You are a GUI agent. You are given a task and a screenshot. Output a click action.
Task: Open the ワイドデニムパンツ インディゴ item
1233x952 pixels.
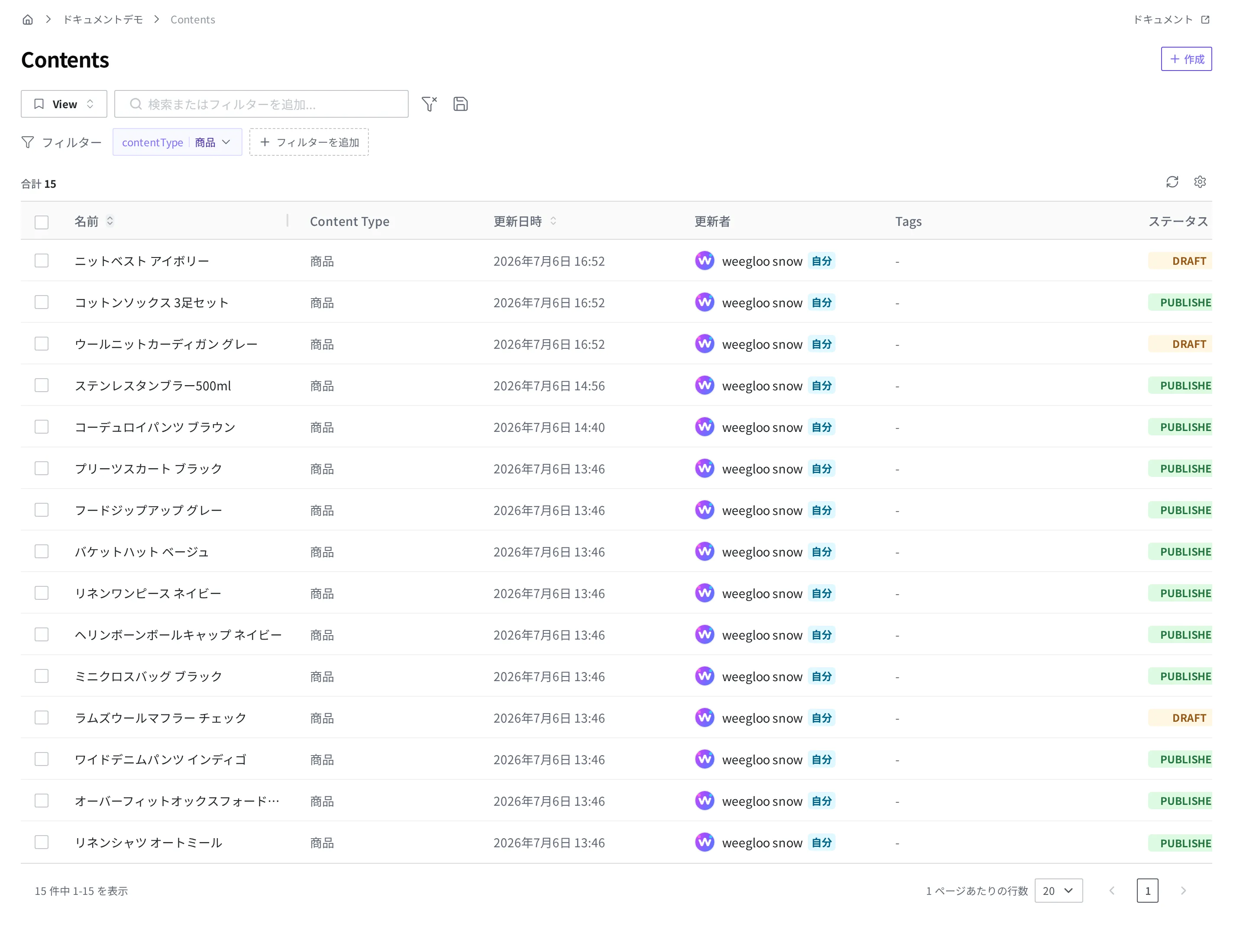click(x=161, y=759)
